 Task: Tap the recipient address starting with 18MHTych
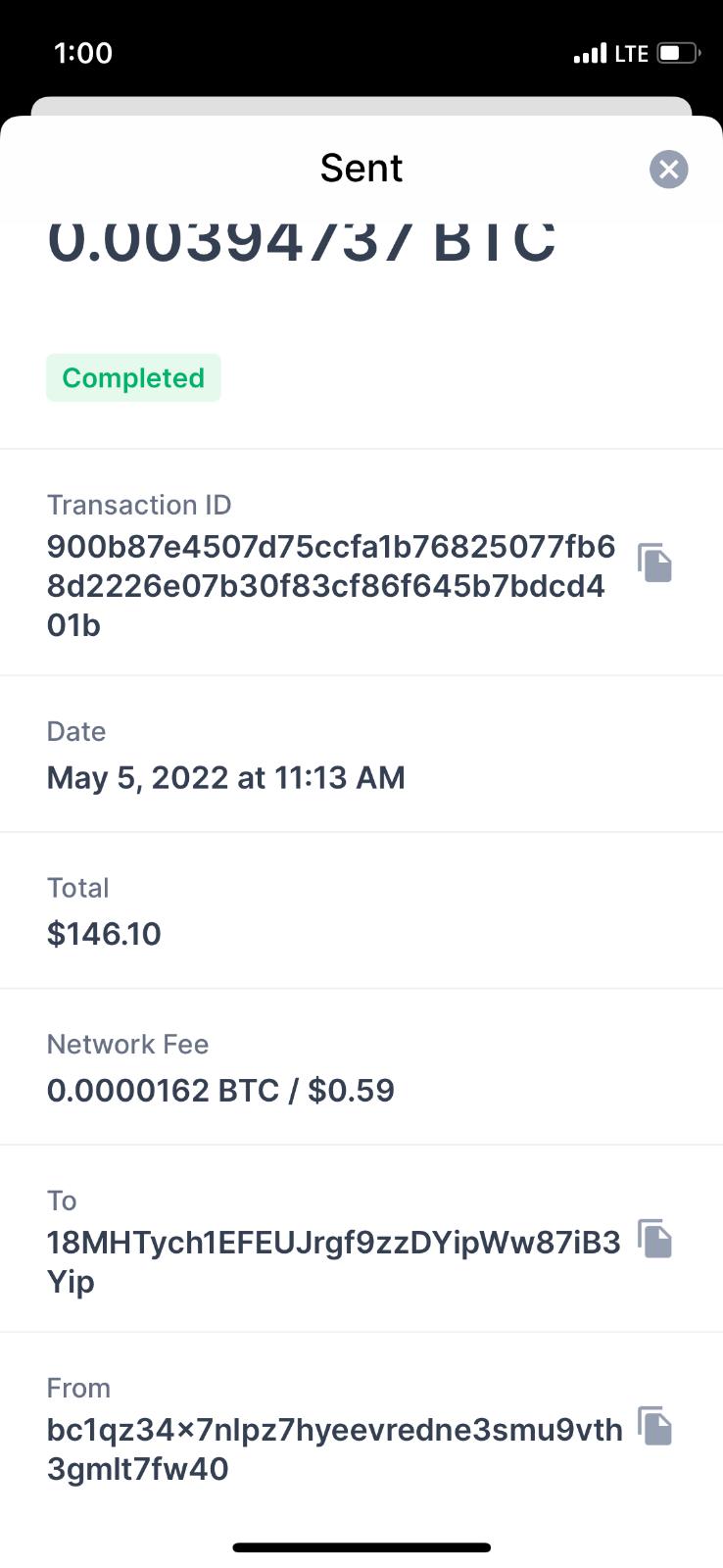point(333,1261)
